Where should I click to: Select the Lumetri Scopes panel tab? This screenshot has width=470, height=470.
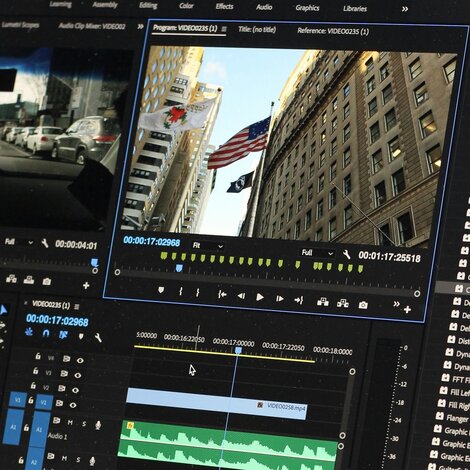click(20, 25)
